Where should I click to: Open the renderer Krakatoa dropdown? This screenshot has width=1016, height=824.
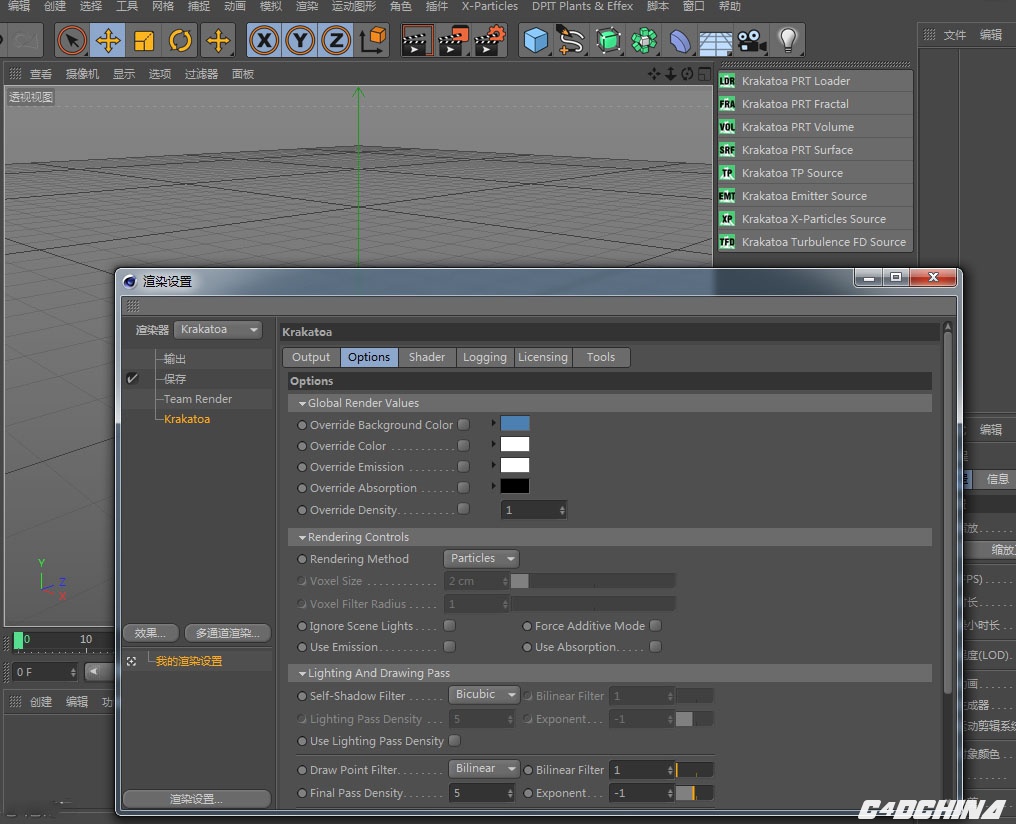coord(218,329)
